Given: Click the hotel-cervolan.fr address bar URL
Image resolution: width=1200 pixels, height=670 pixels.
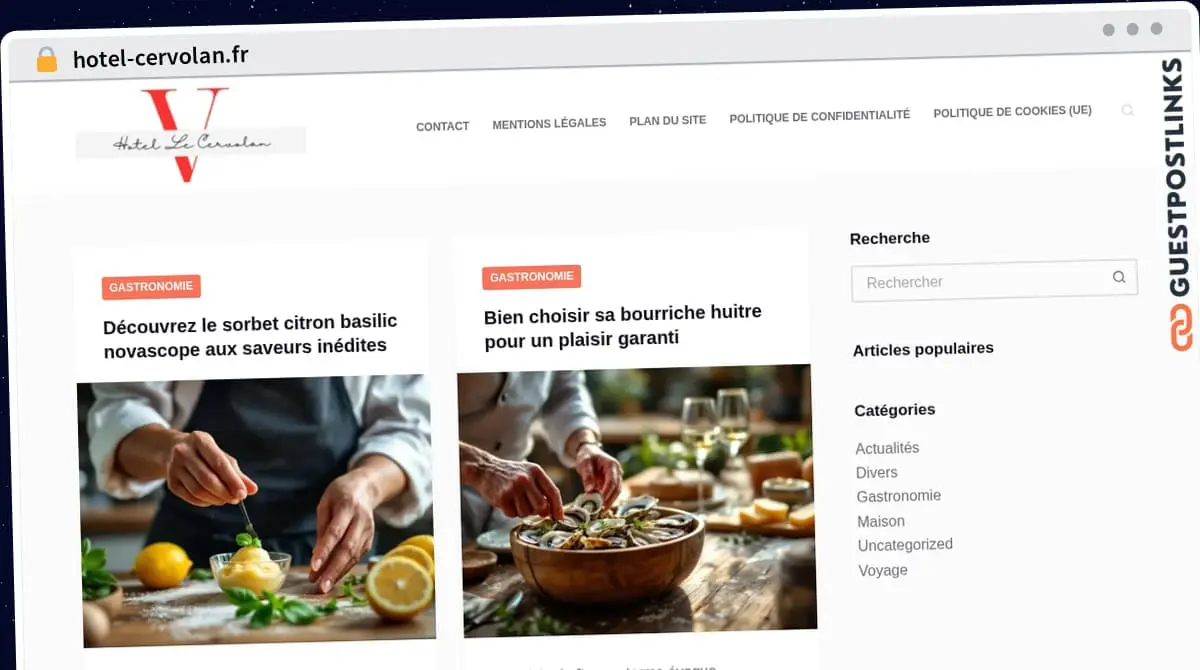Looking at the screenshot, I should click(160, 57).
